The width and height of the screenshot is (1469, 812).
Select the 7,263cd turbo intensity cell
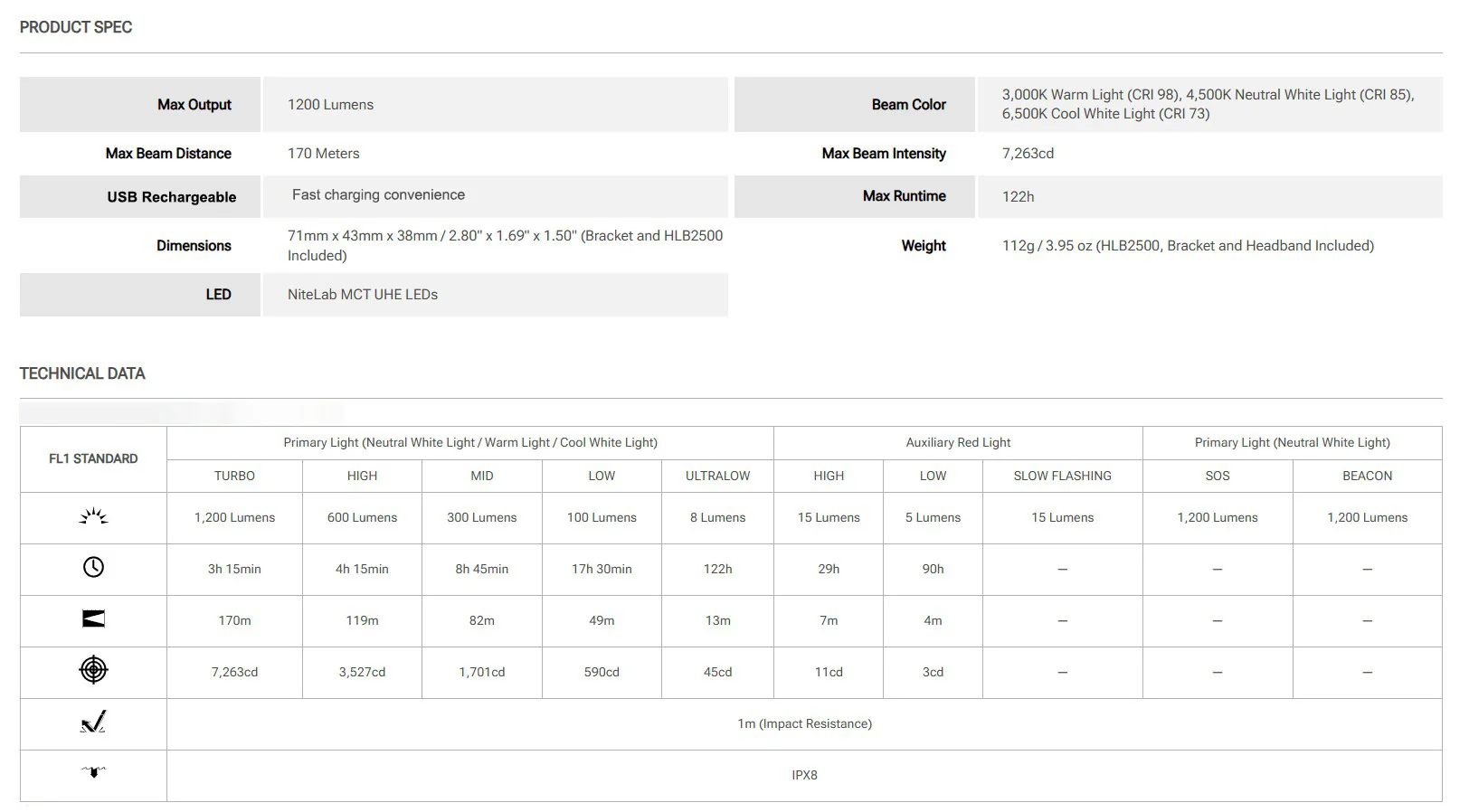(234, 672)
